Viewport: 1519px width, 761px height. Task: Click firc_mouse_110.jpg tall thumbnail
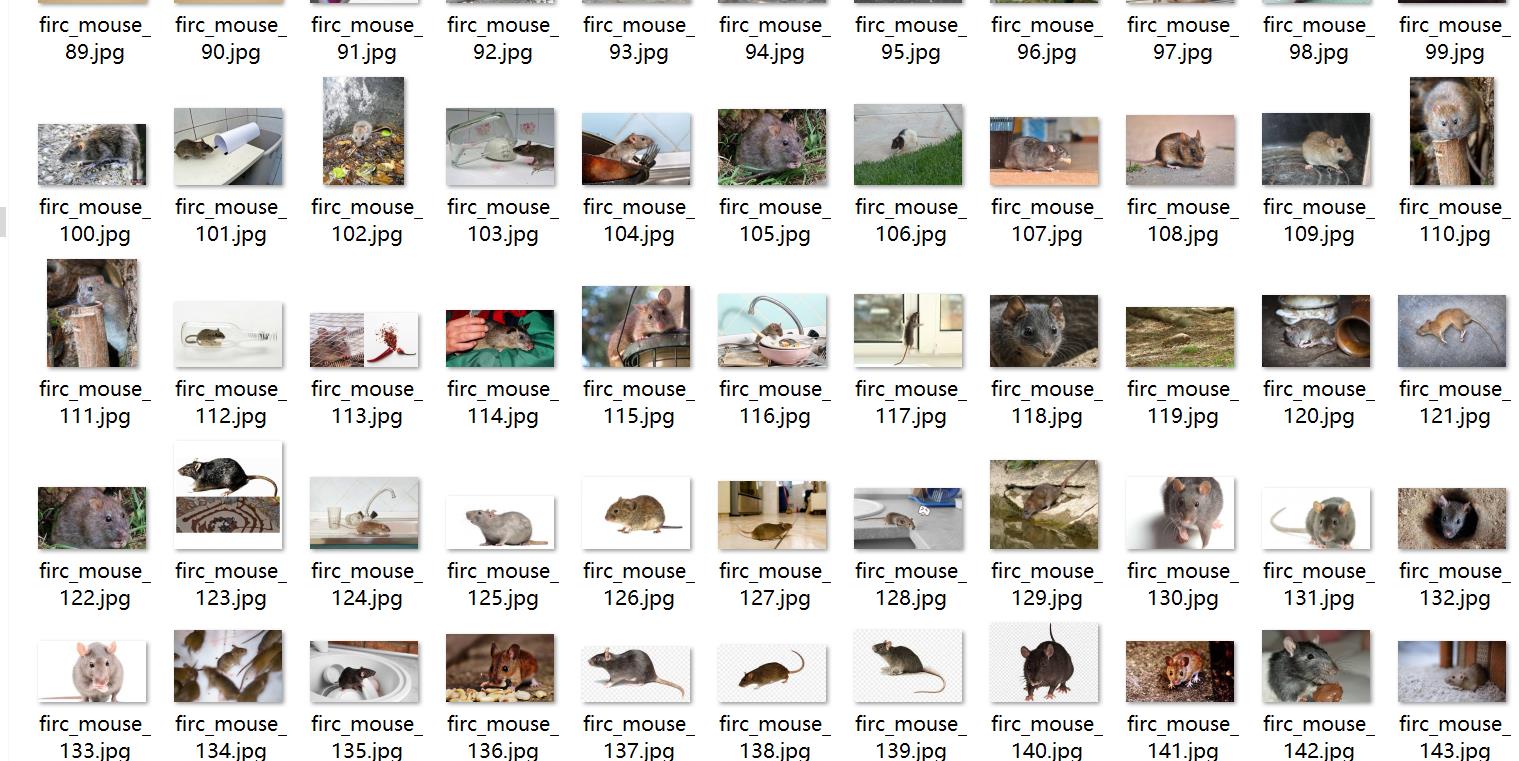click(x=1452, y=131)
